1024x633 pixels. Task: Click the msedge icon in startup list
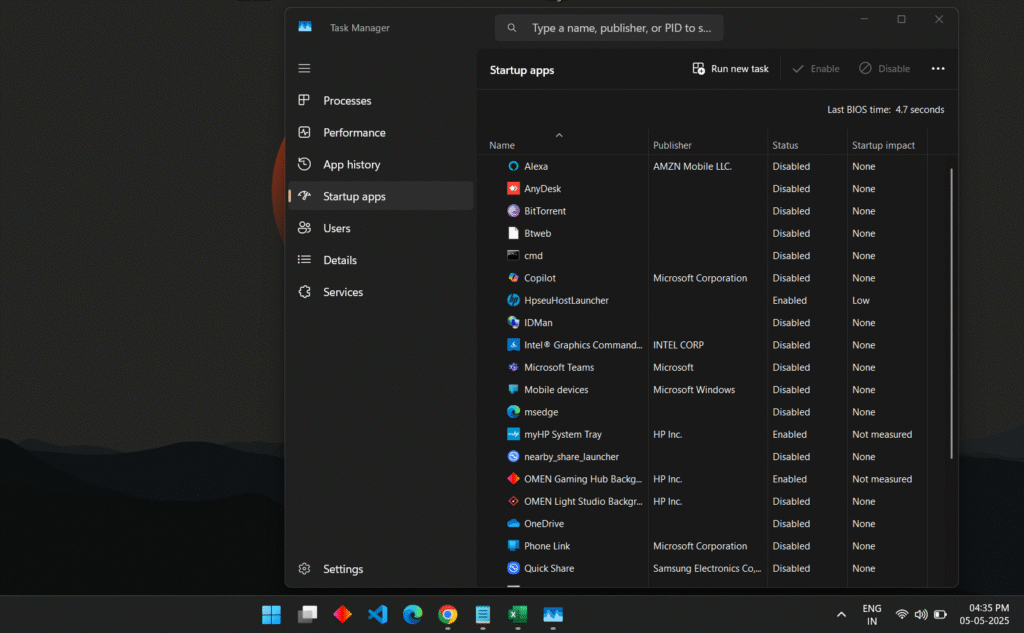tap(513, 412)
